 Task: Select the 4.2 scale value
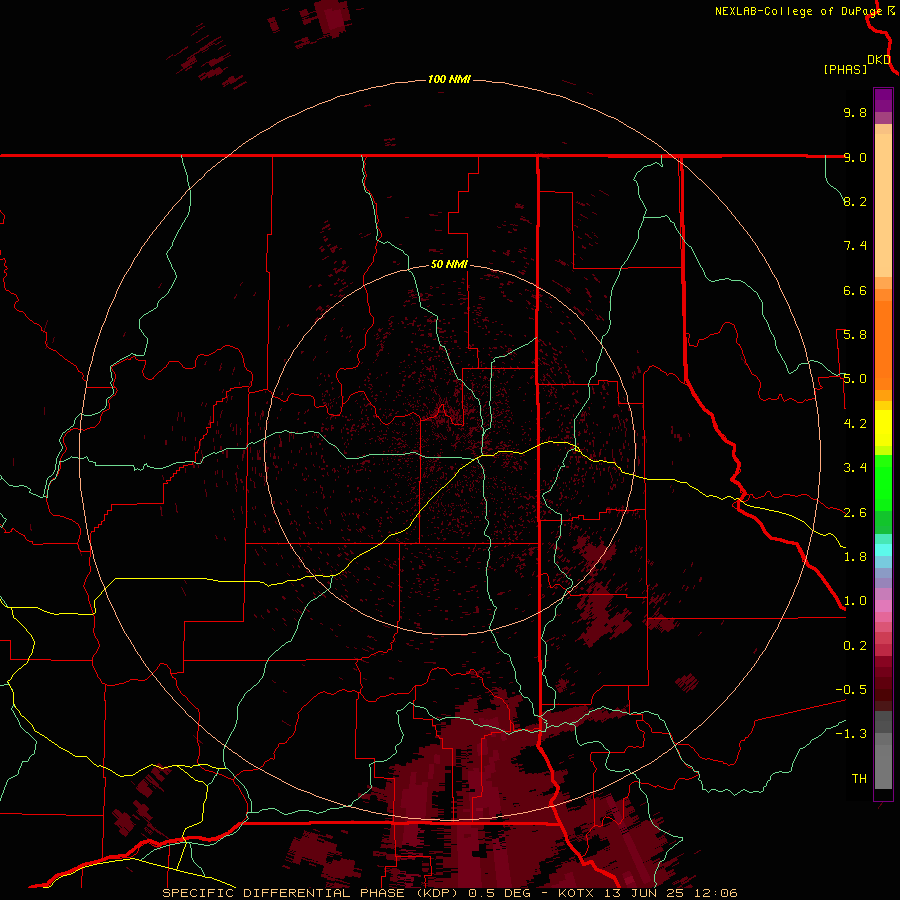(855, 424)
